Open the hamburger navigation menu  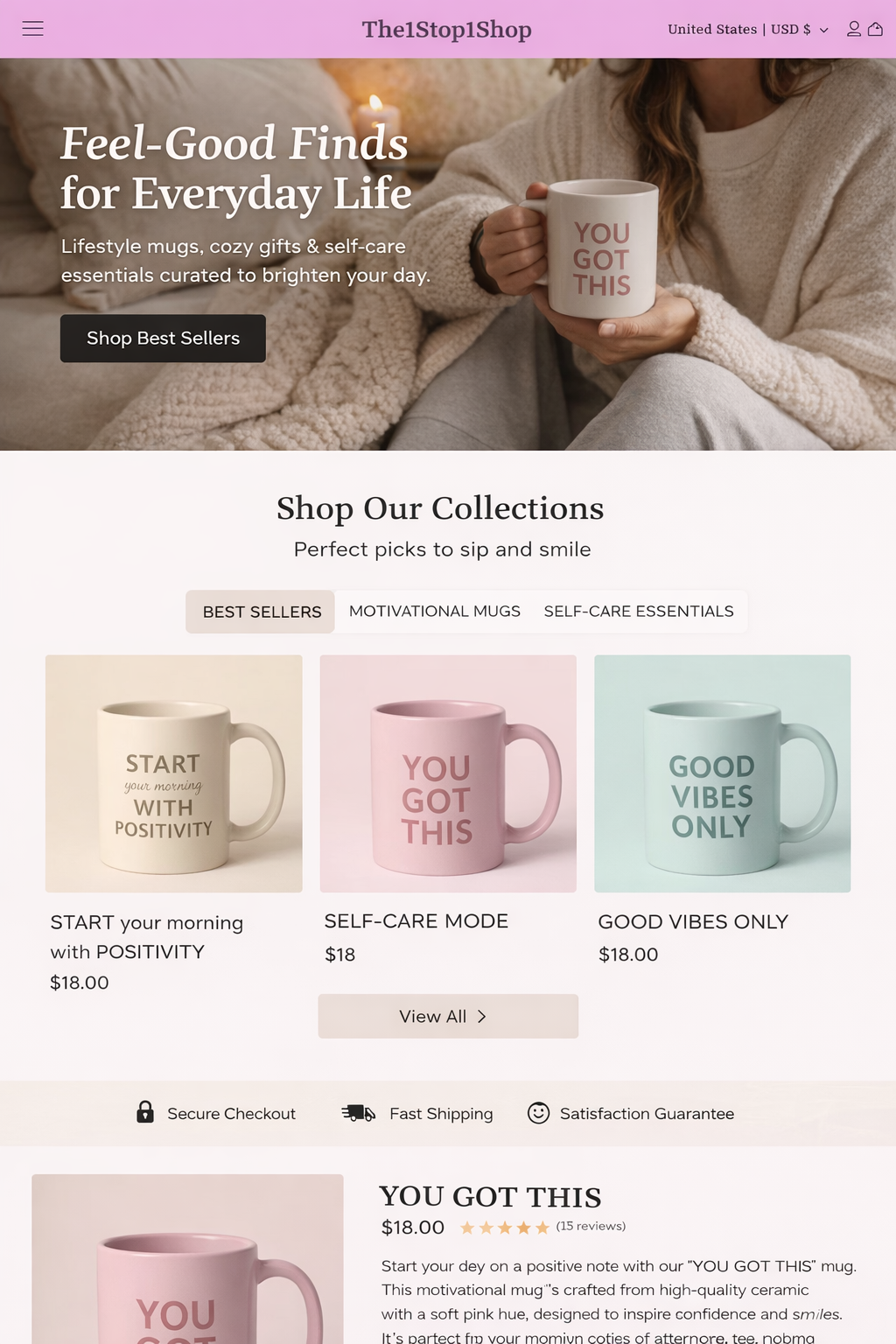(x=32, y=29)
